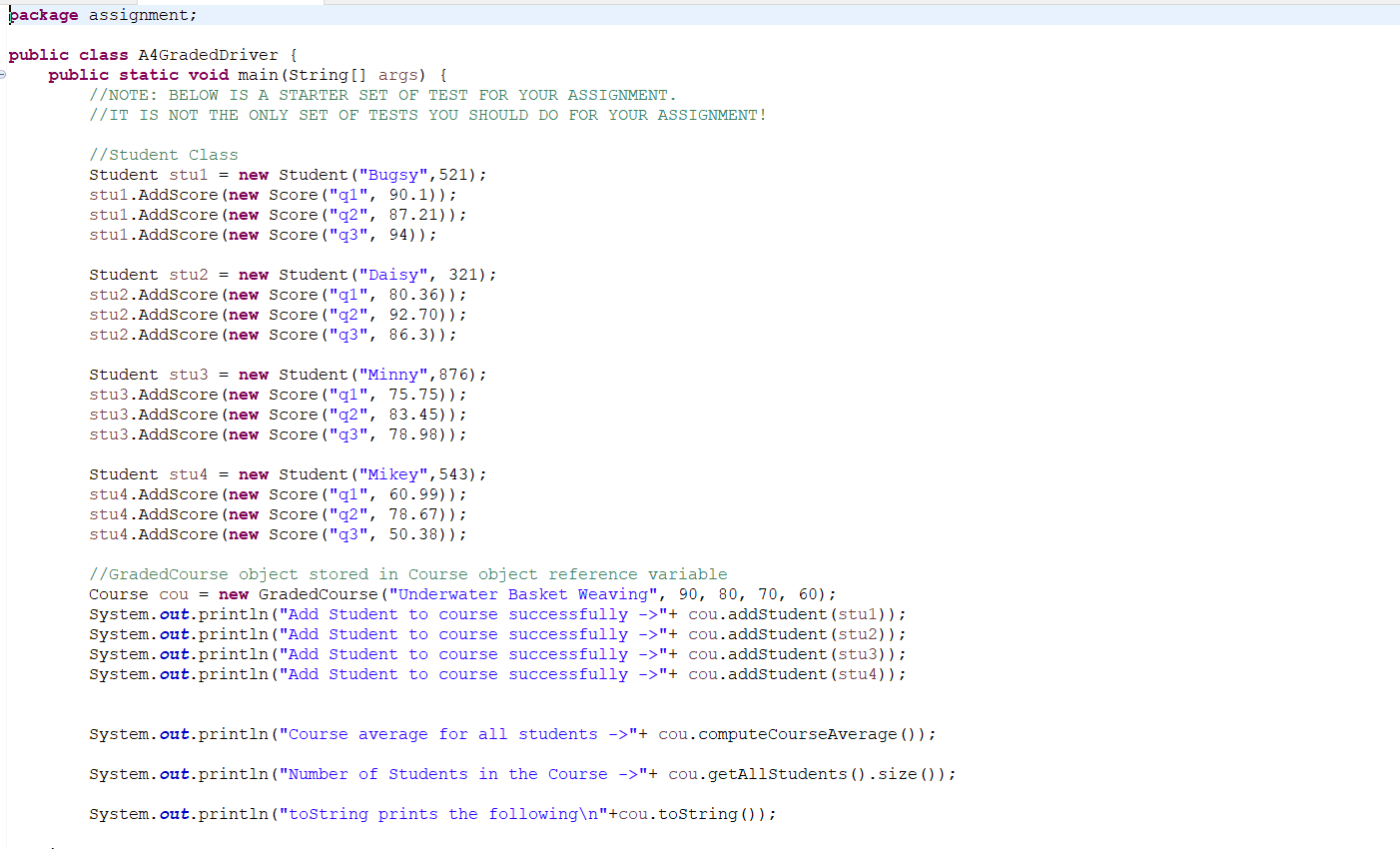Click the "Mikey" string literal
The height and width of the screenshot is (849, 1400).
(393, 474)
